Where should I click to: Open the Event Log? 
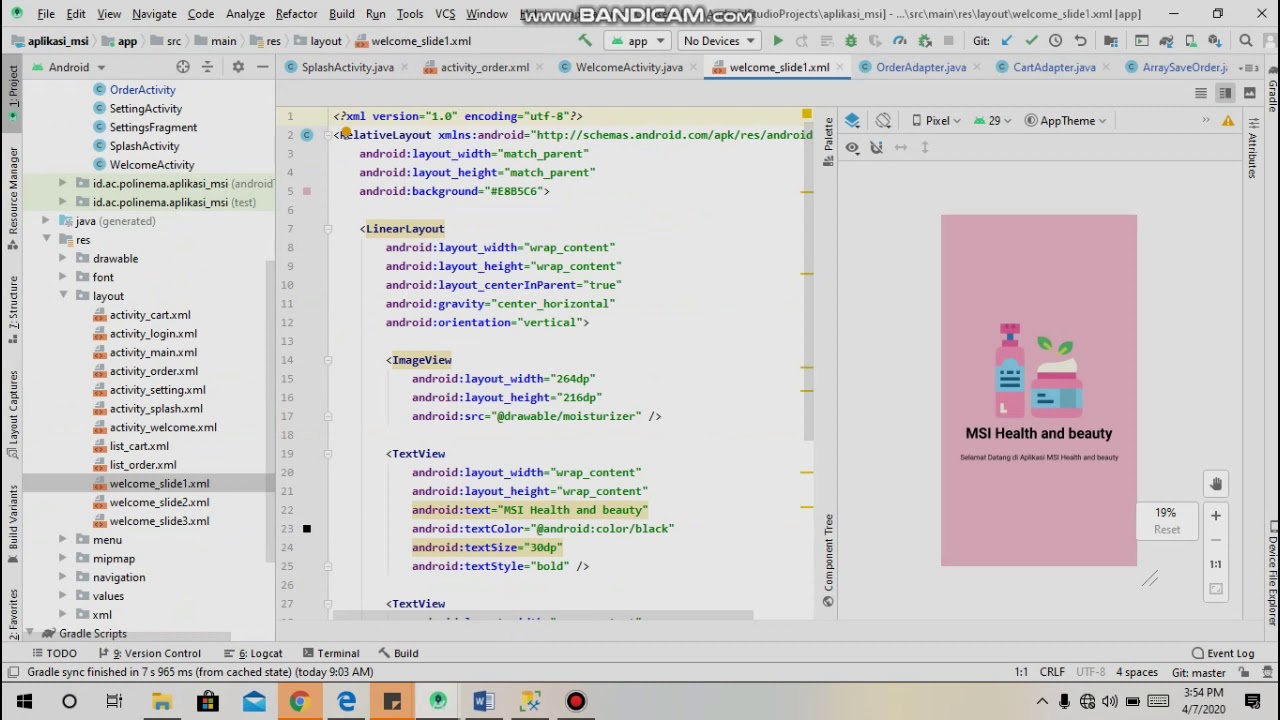pos(1222,653)
